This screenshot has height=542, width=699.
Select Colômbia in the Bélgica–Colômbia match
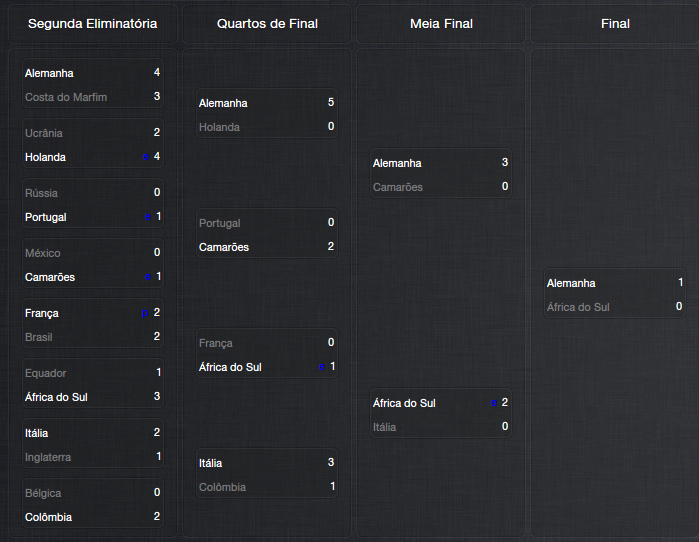coord(48,517)
